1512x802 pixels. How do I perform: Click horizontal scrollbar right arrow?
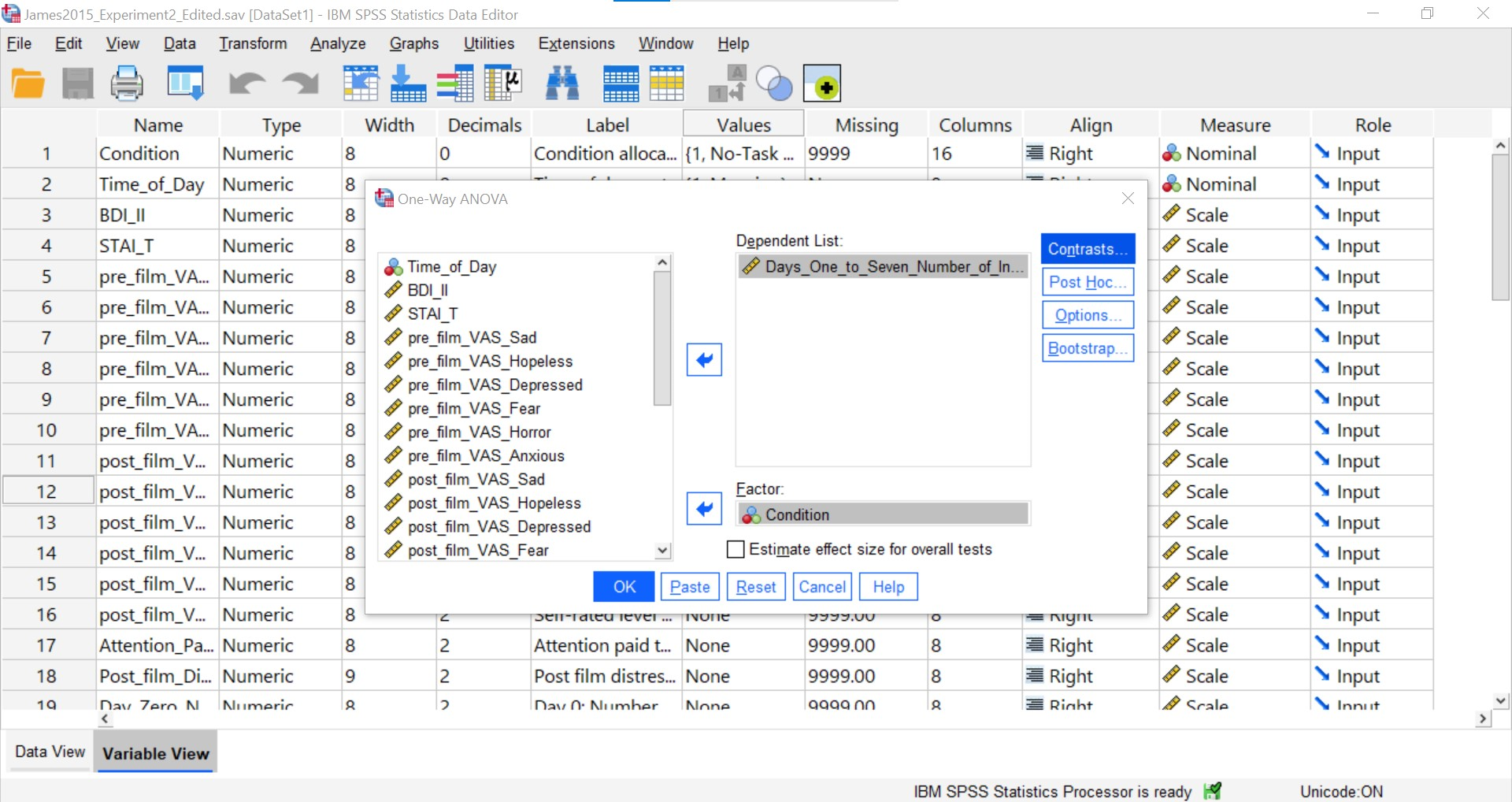click(1484, 718)
